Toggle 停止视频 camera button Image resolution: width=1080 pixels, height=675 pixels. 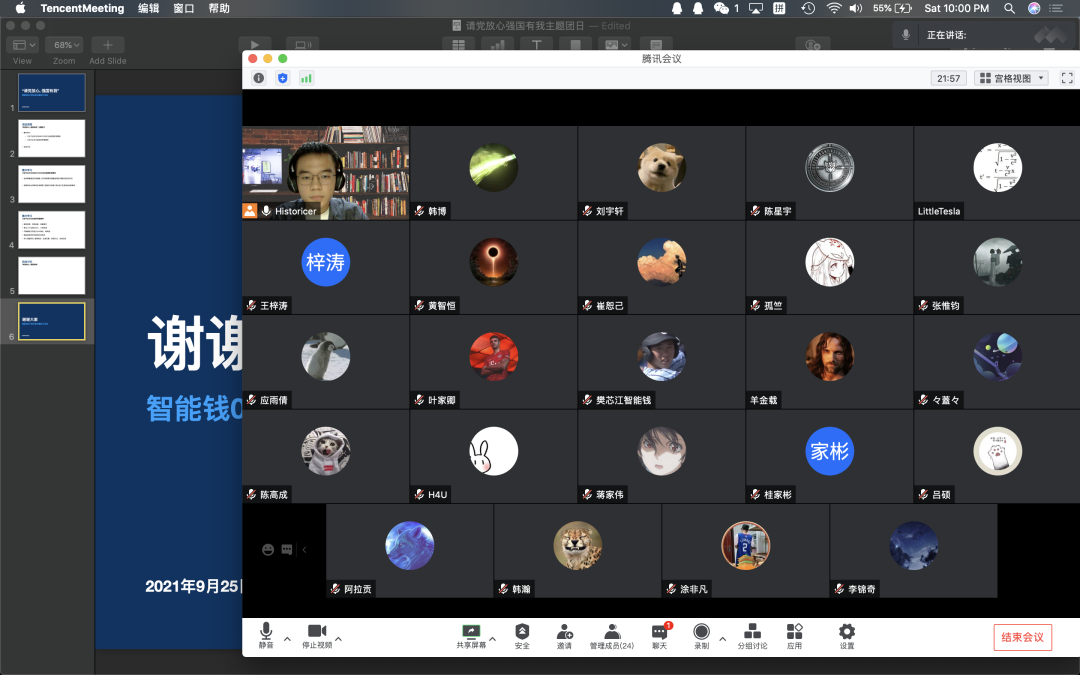(x=317, y=635)
